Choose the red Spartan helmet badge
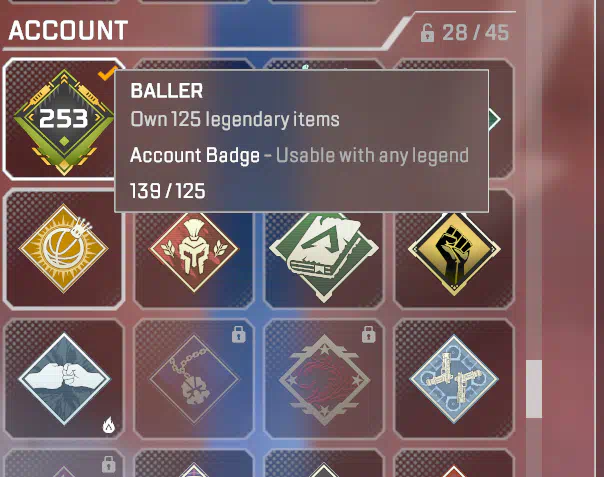This screenshot has width=604, height=477. (x=194, y=249)
